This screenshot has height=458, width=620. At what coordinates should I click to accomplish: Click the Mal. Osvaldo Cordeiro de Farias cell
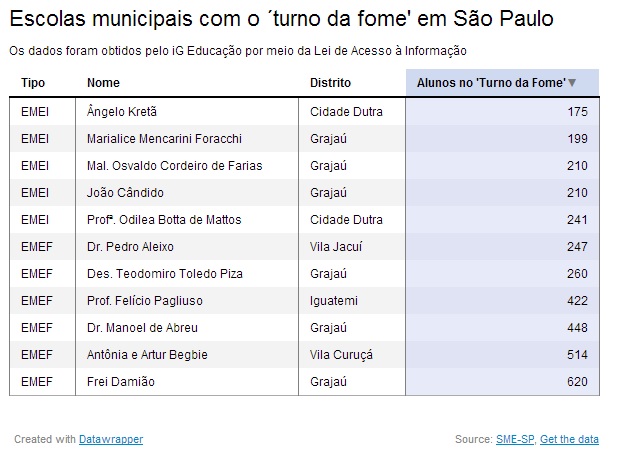coord(166,165)
